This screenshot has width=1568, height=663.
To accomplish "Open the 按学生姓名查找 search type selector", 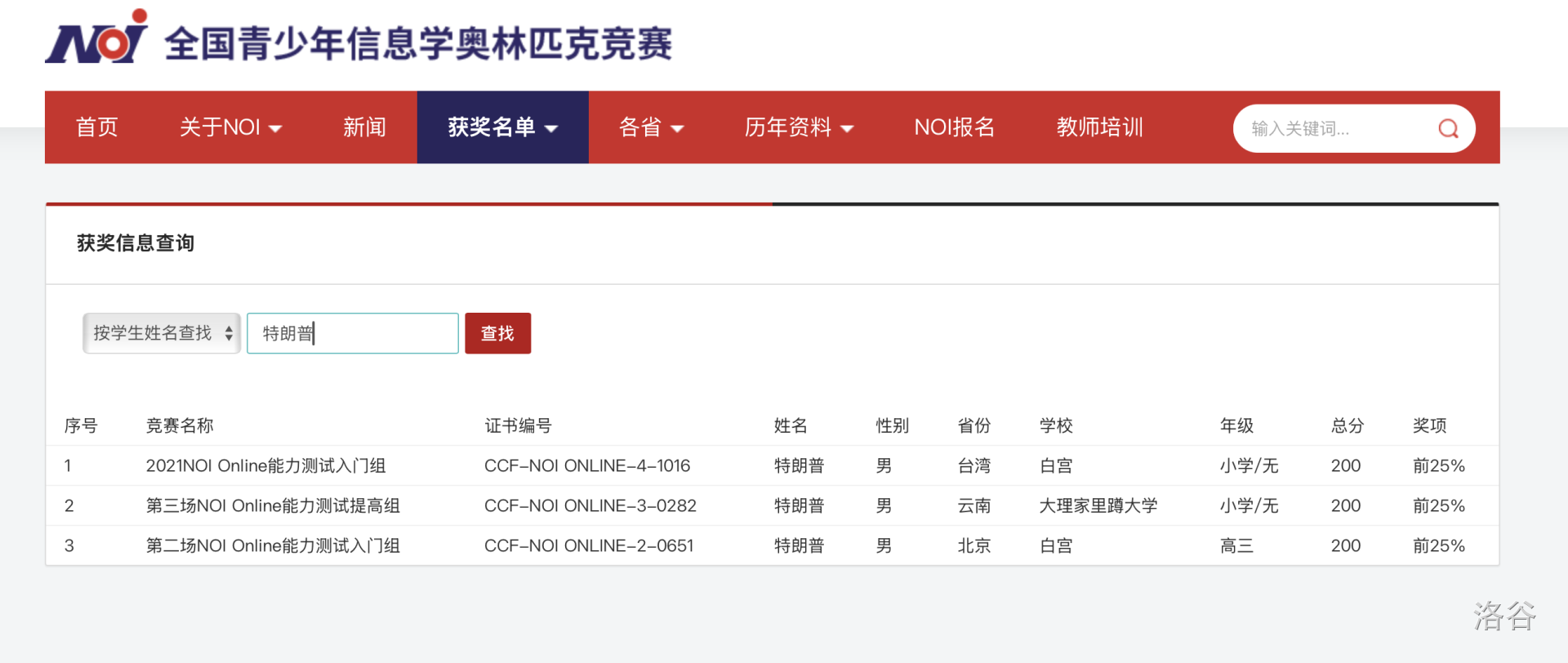I will (162, 333).
